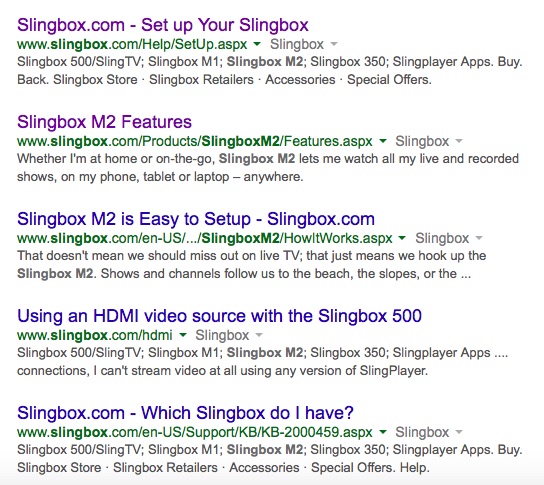Click the SlingboxM2/HowItWorks.aspx green URL
Viewport: 544px width, 485px height.
(x=205, y=238)
